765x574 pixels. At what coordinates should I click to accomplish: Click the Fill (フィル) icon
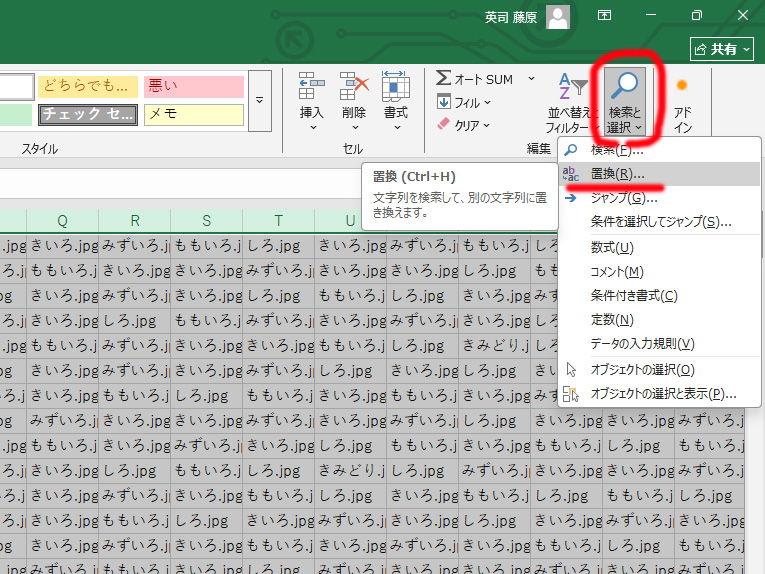click(445, 102)
